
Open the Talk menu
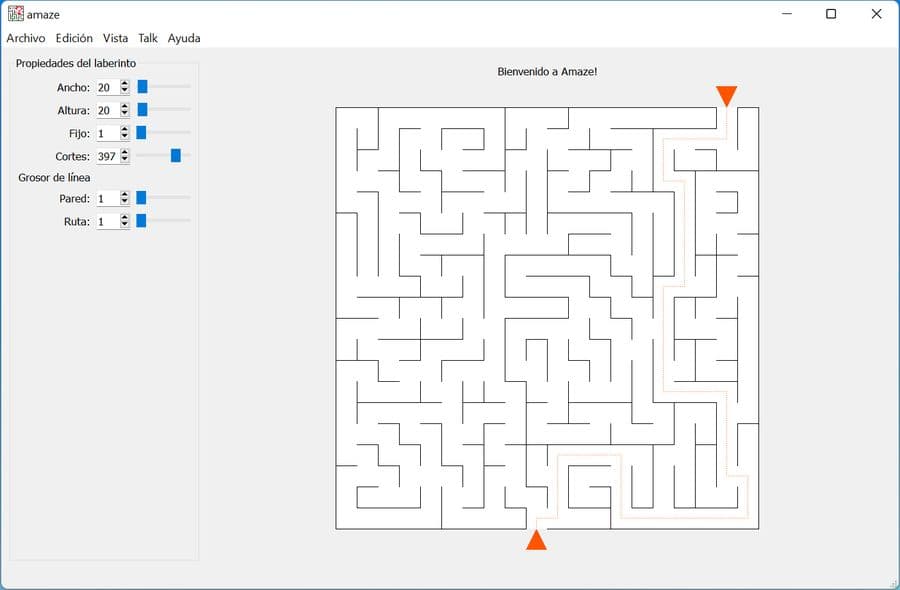point(148,38)
